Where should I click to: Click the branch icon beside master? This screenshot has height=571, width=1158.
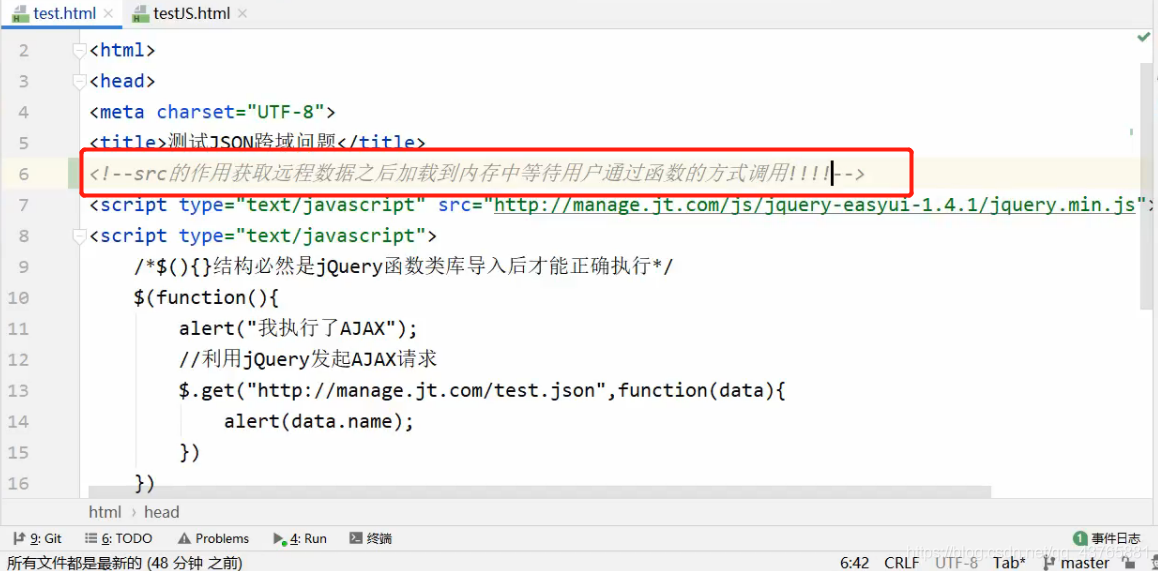pyautogui.click(x=1049, y=563)
